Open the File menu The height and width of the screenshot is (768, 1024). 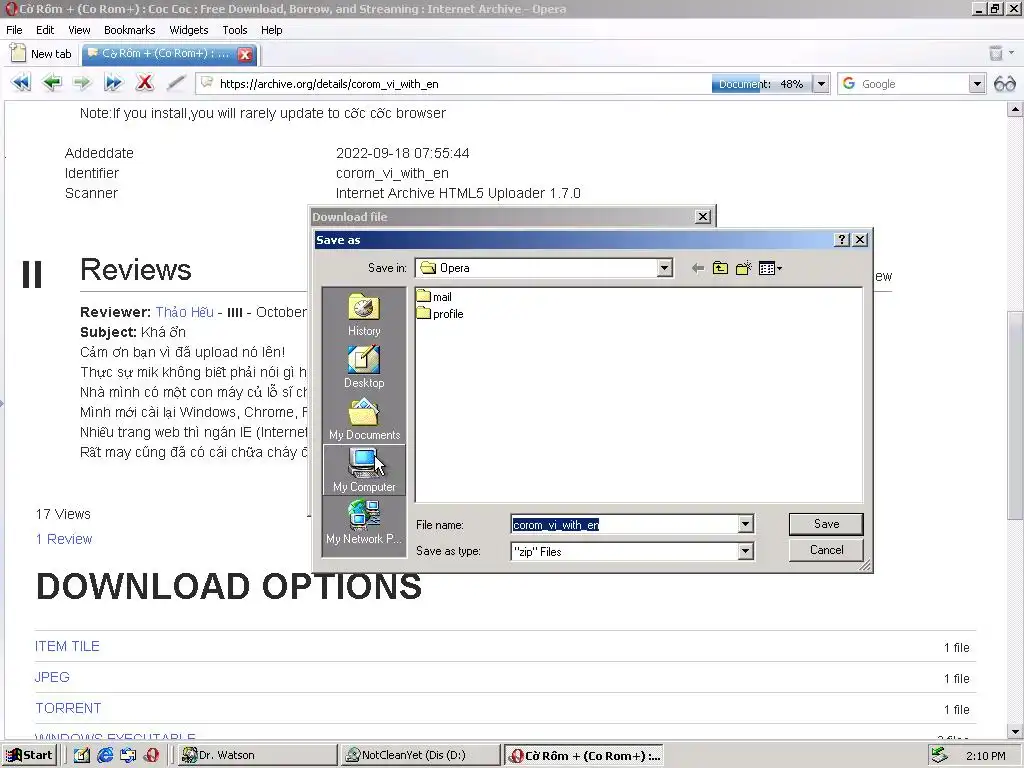pyautogui.click(x=14, y=30)
